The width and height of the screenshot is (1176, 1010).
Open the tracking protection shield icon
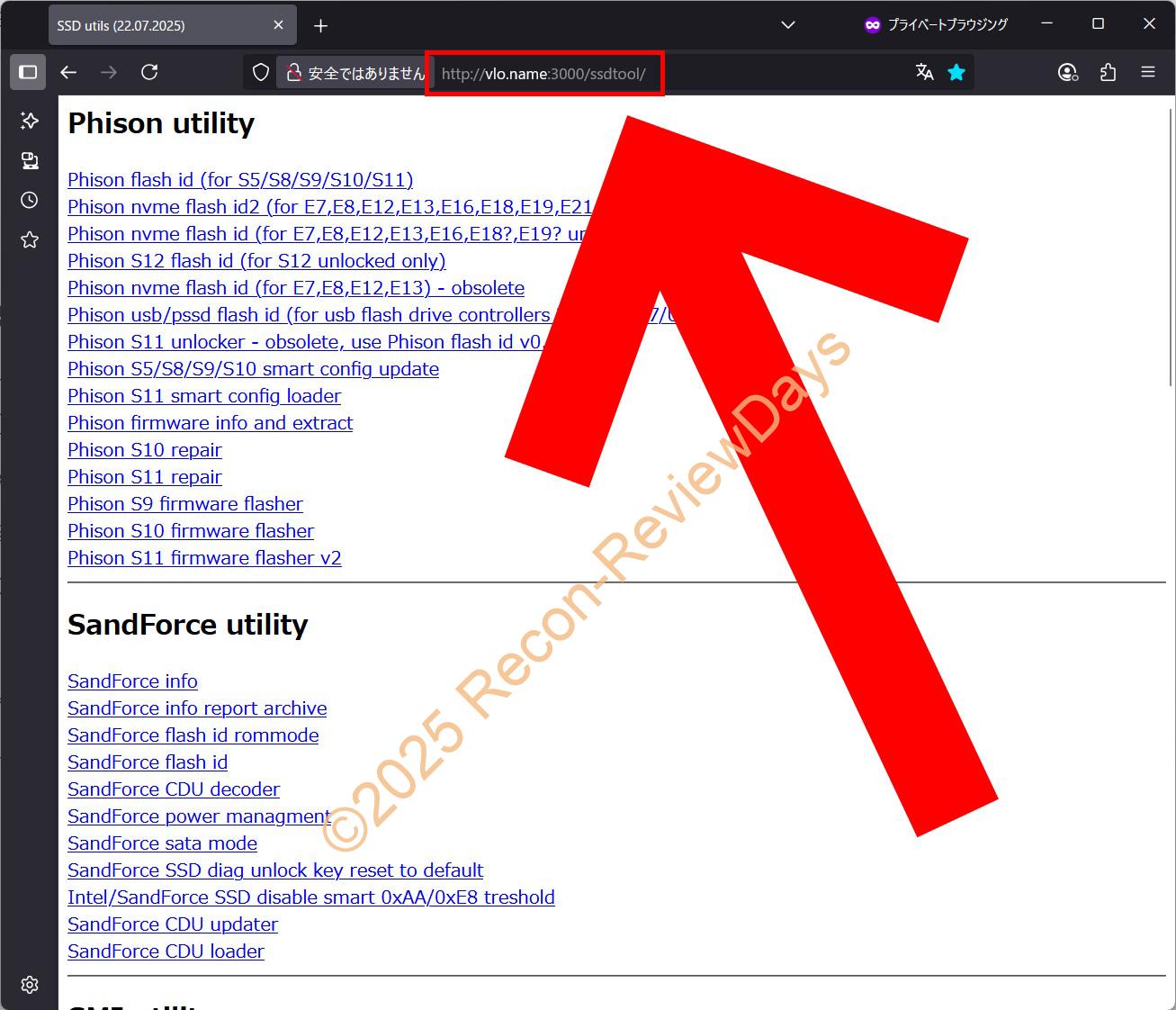pos(261,73)
